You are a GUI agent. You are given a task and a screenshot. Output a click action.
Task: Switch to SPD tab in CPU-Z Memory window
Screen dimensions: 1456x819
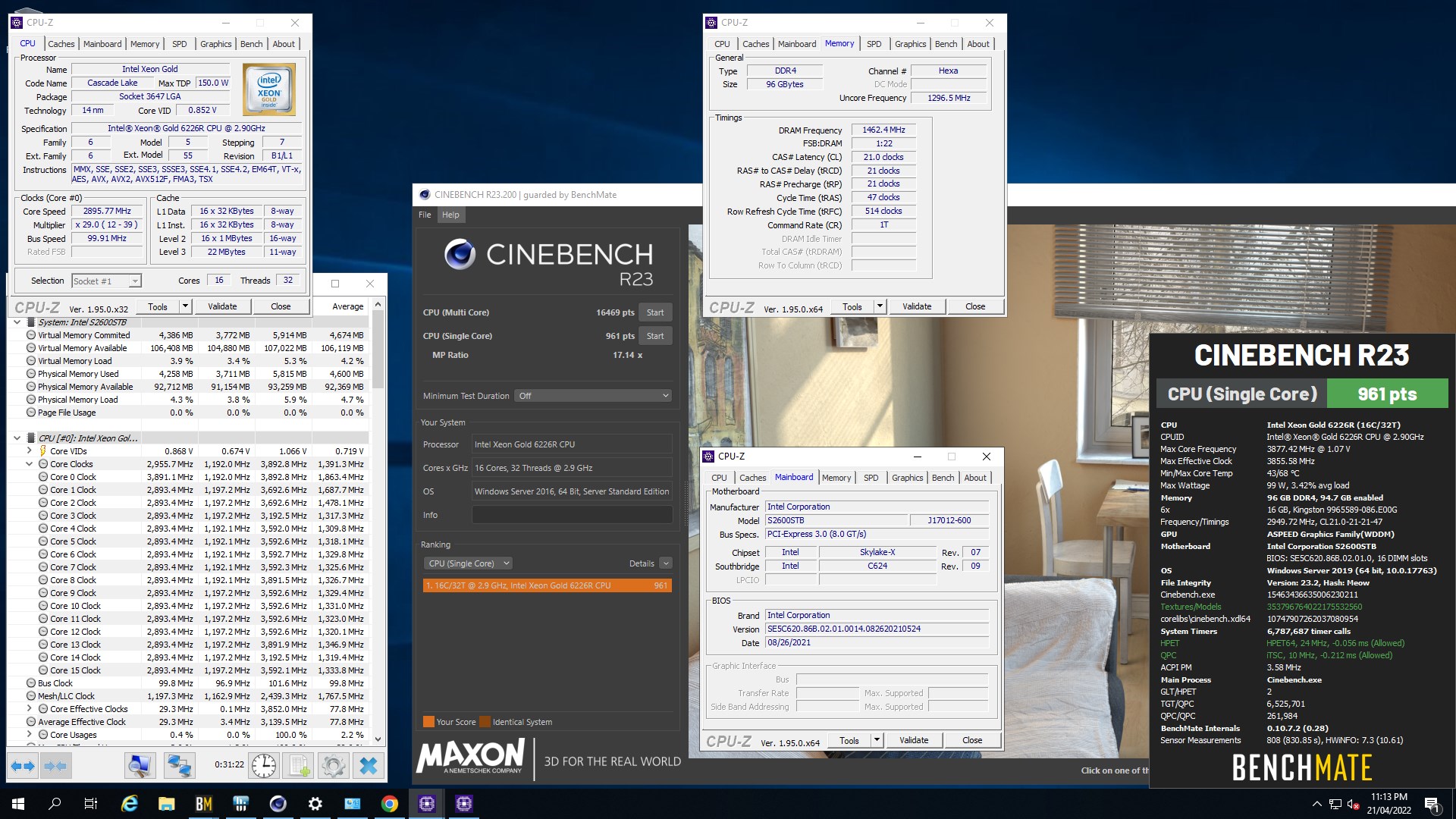point(874,44)
